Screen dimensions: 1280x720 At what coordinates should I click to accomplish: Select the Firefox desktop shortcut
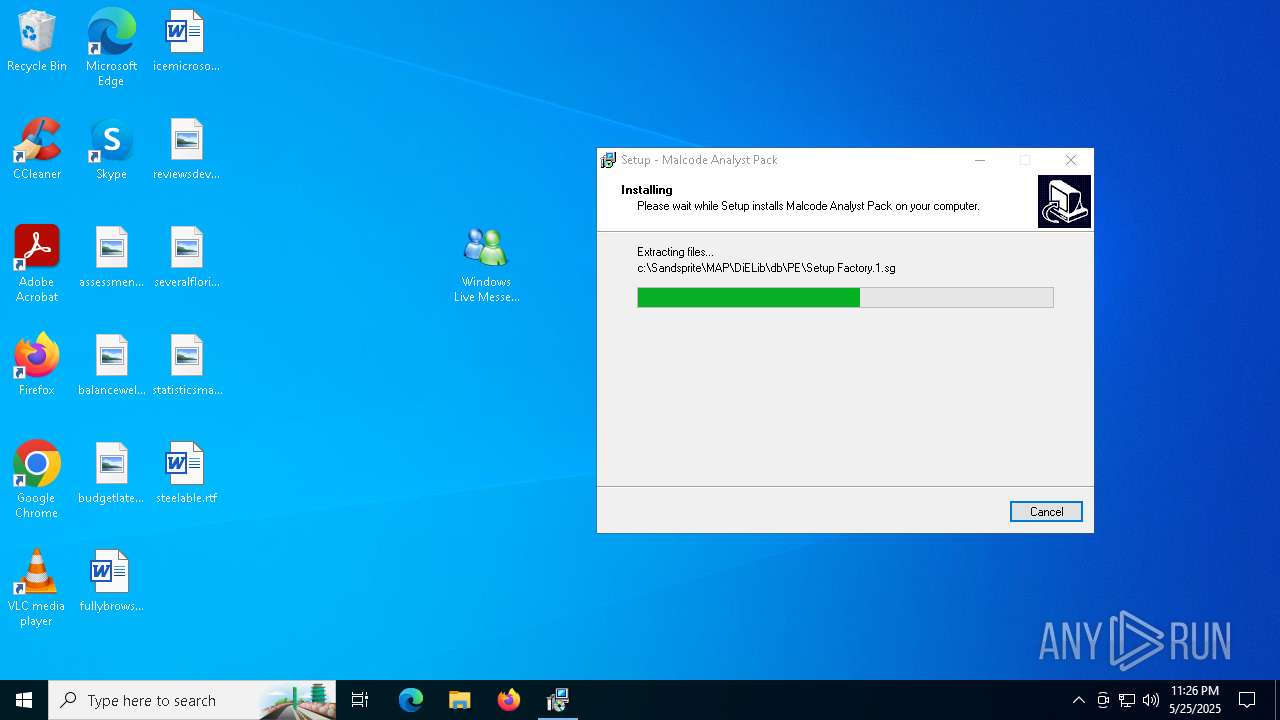(37, 366)
